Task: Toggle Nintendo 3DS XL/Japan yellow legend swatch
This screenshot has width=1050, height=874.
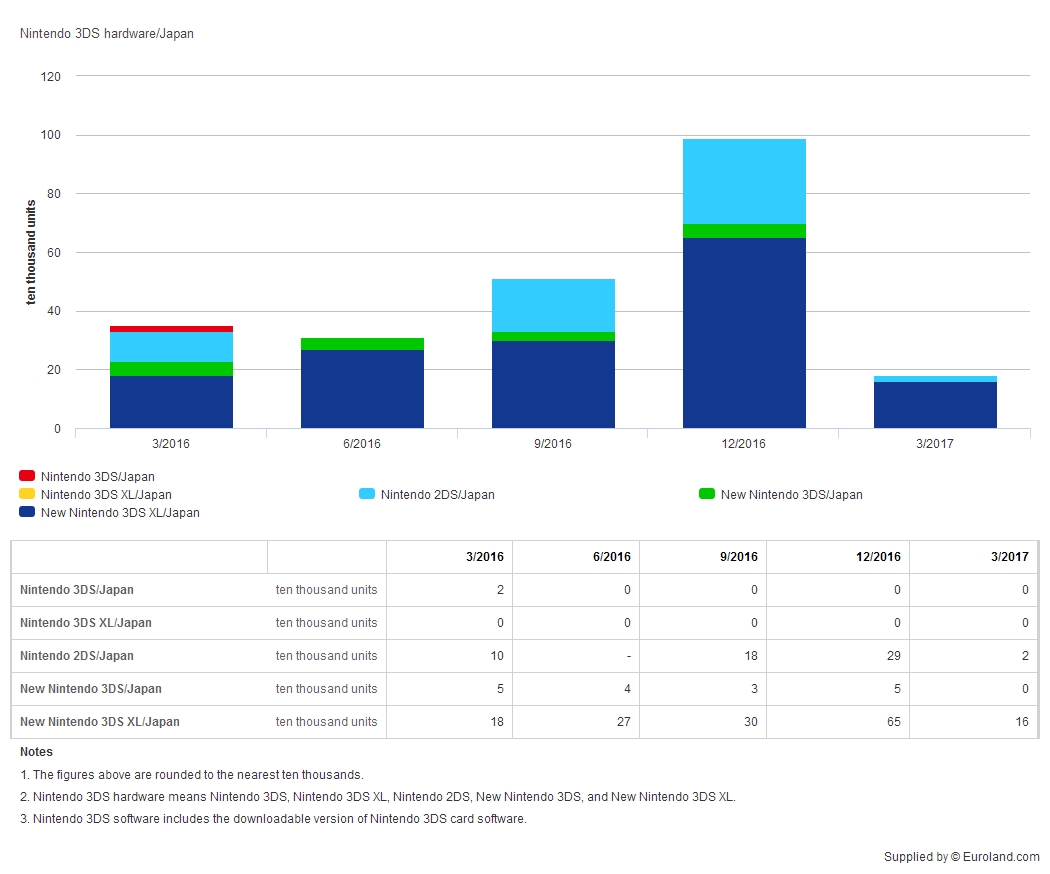Action: 27,494
